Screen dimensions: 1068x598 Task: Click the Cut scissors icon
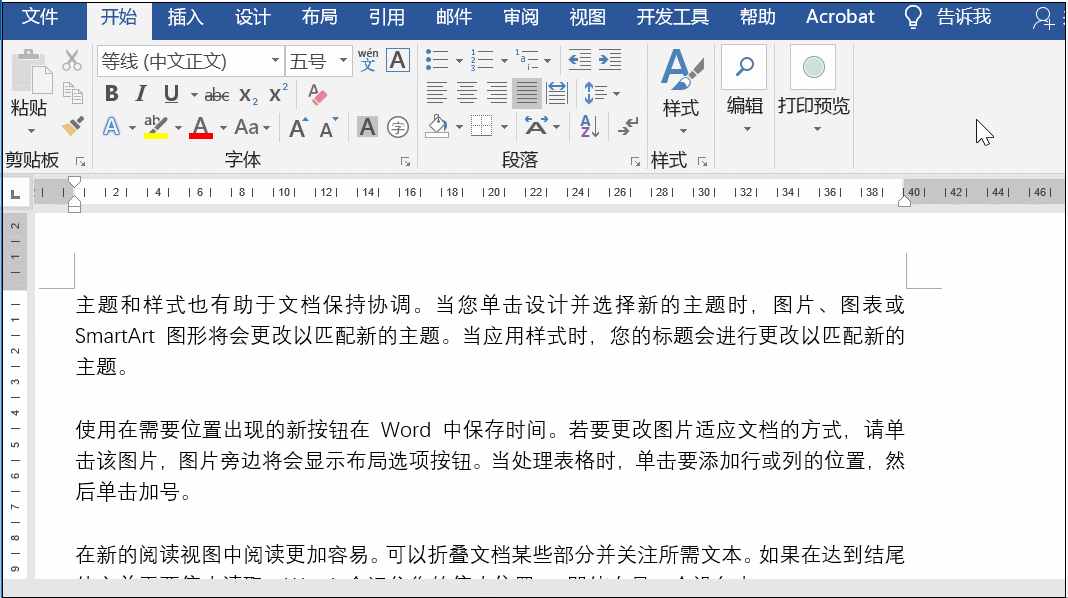click(x=72, y=60)
